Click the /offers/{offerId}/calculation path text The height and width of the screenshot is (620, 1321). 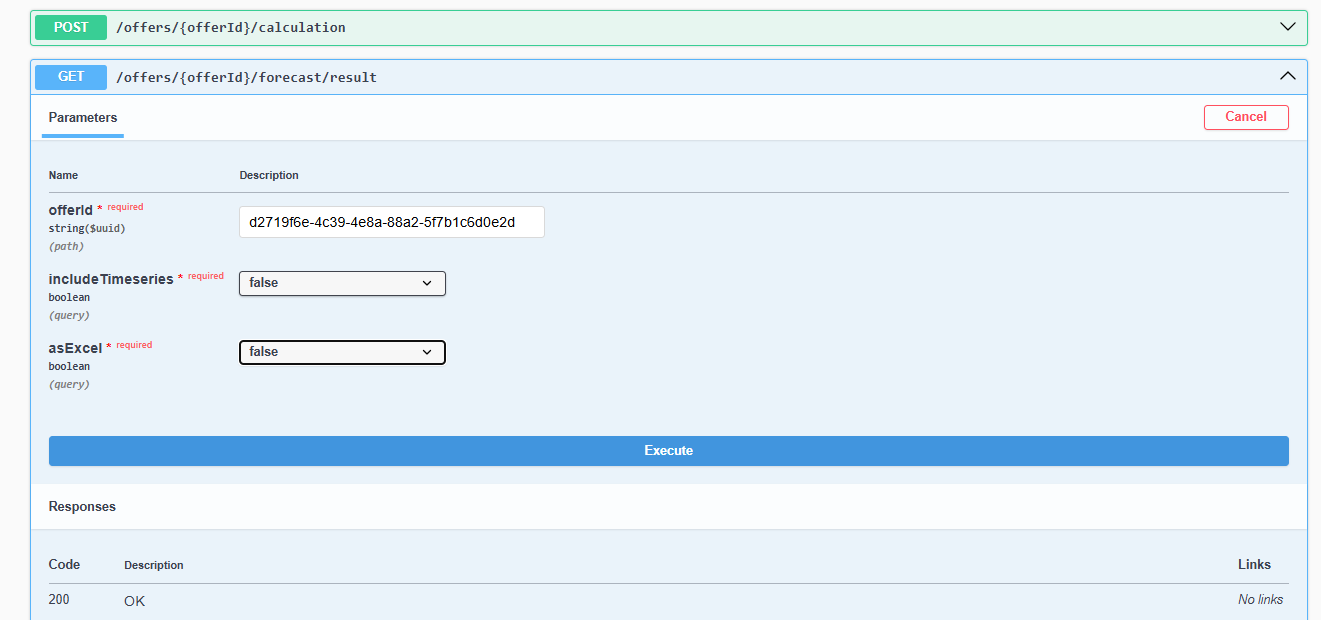point(231,27)
